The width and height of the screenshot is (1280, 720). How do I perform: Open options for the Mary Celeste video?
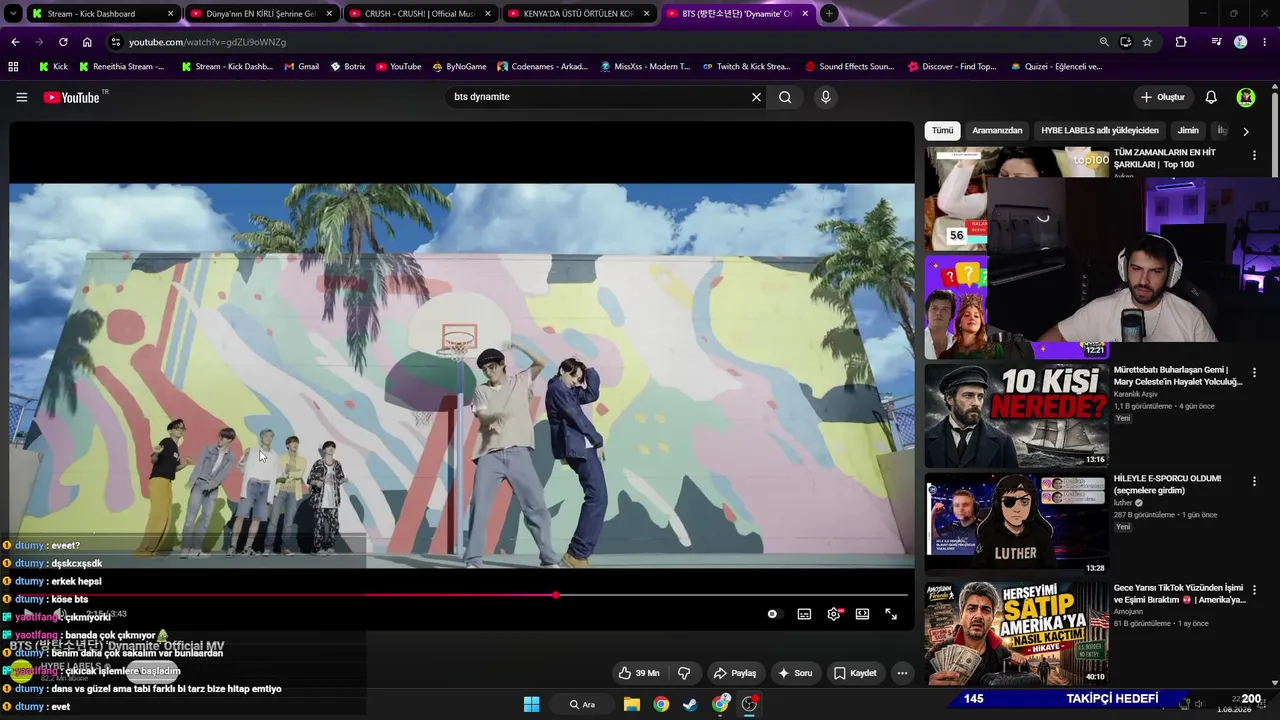click(1254, 373)
